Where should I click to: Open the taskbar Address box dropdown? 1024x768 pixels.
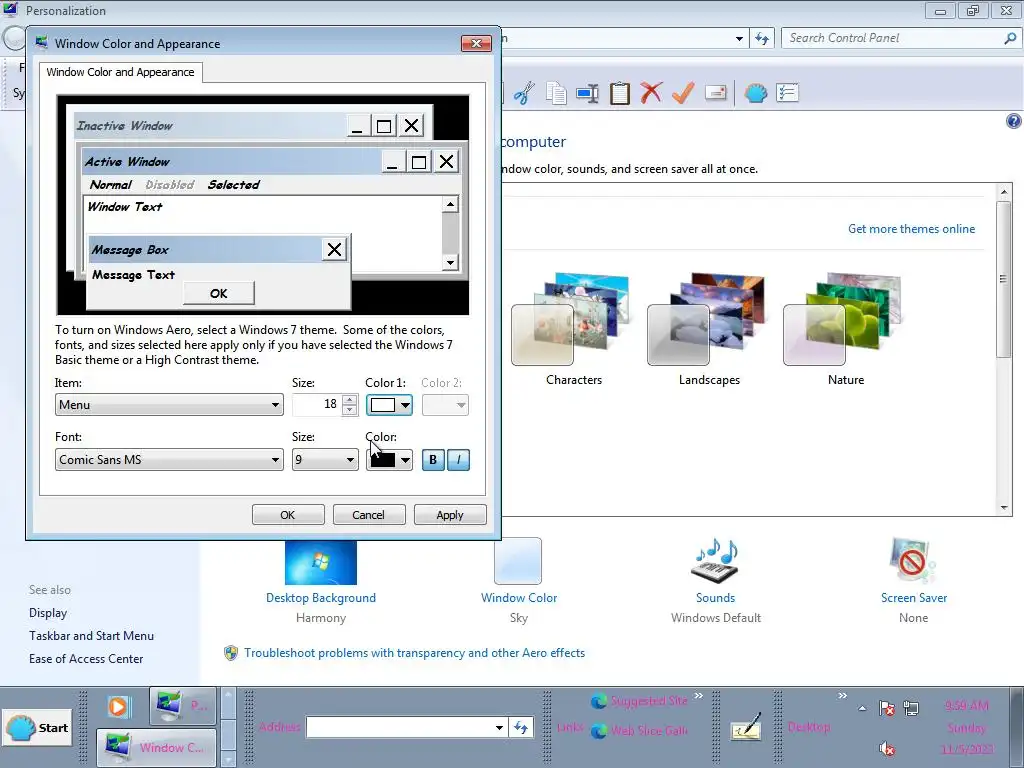coord(499,727)
